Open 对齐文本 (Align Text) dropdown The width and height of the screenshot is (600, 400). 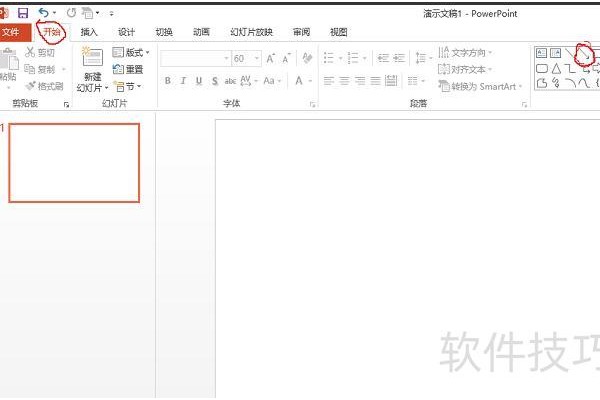tap(465, 69)
